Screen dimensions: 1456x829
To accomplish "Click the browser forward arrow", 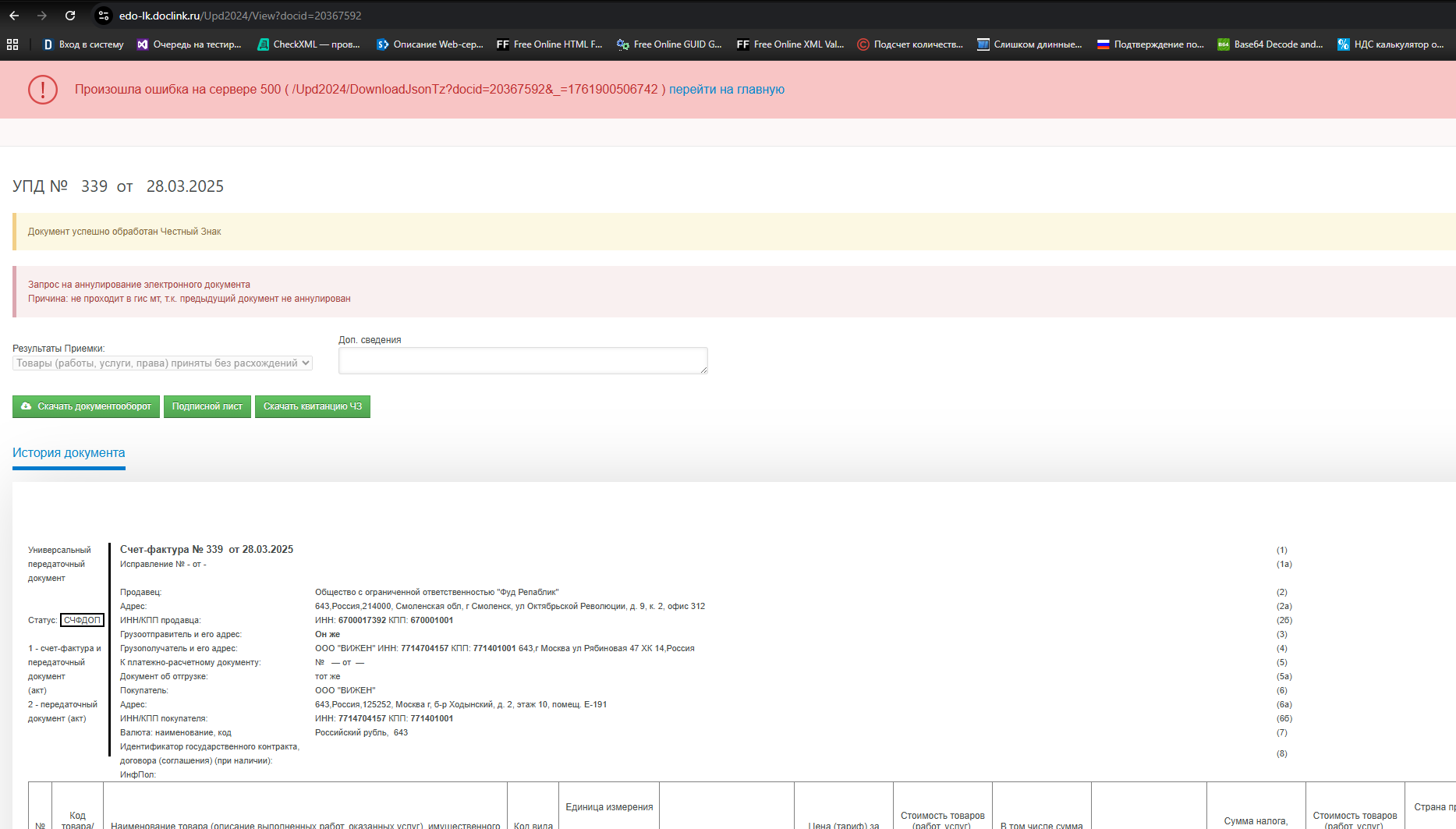I will (x=42, y=16).
